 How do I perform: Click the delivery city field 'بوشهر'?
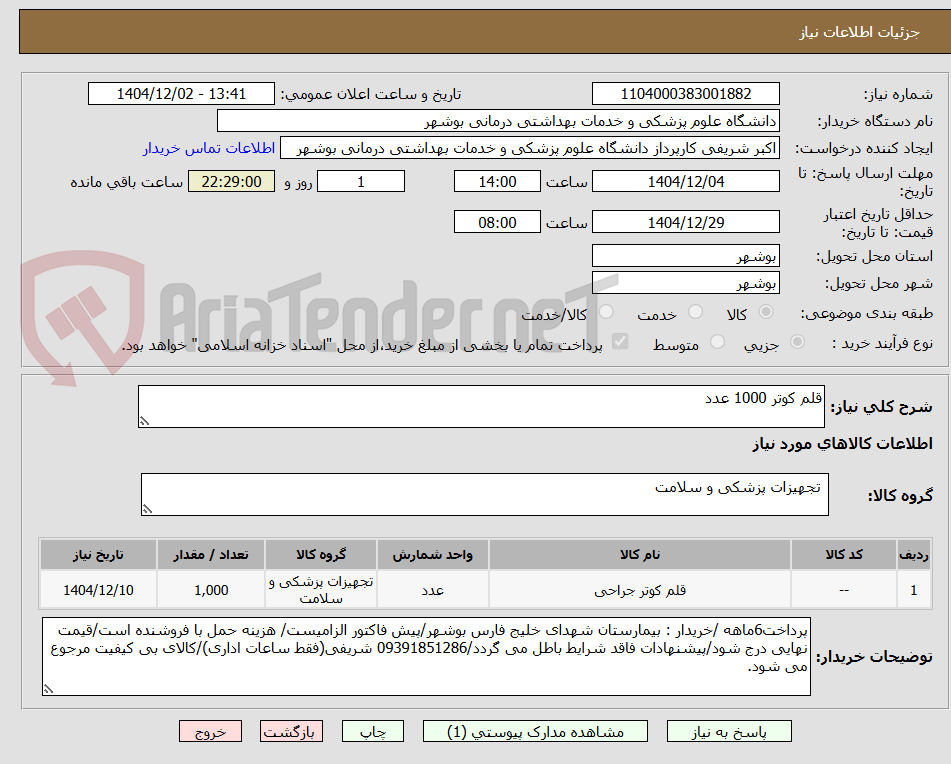pyautogui.click(x=685, y=283)
